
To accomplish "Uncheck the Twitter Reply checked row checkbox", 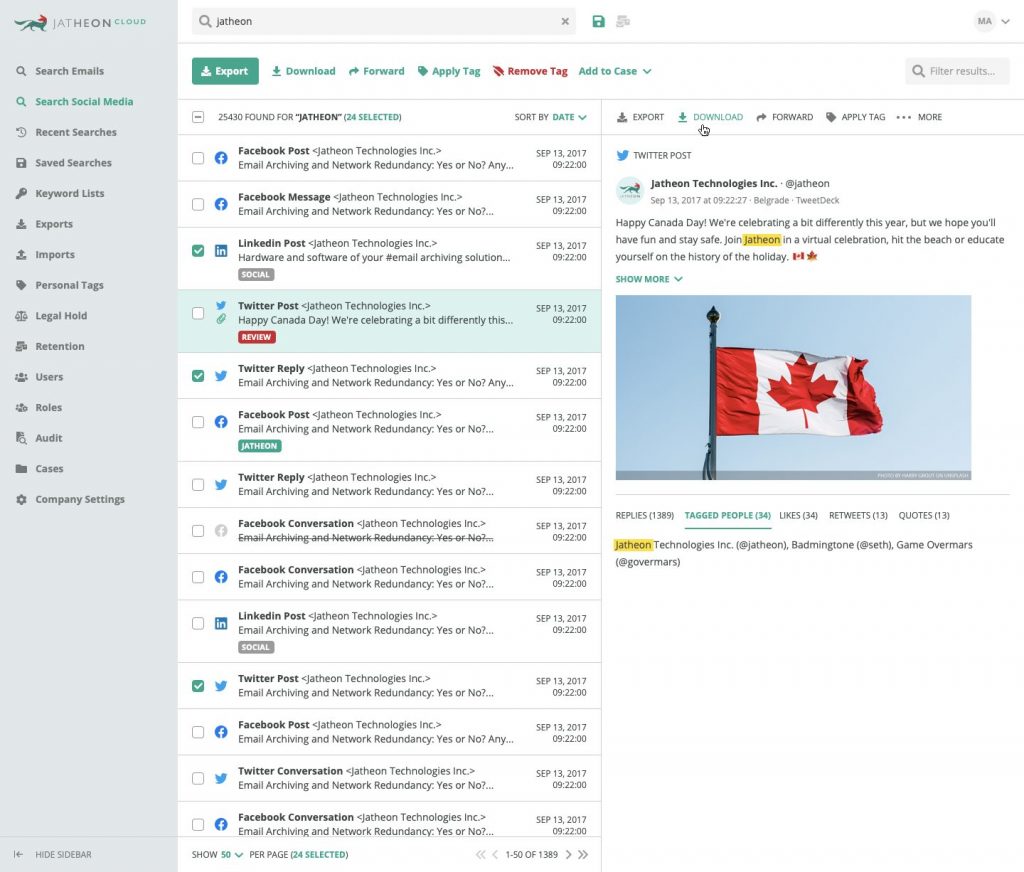I will click(198, 376).
